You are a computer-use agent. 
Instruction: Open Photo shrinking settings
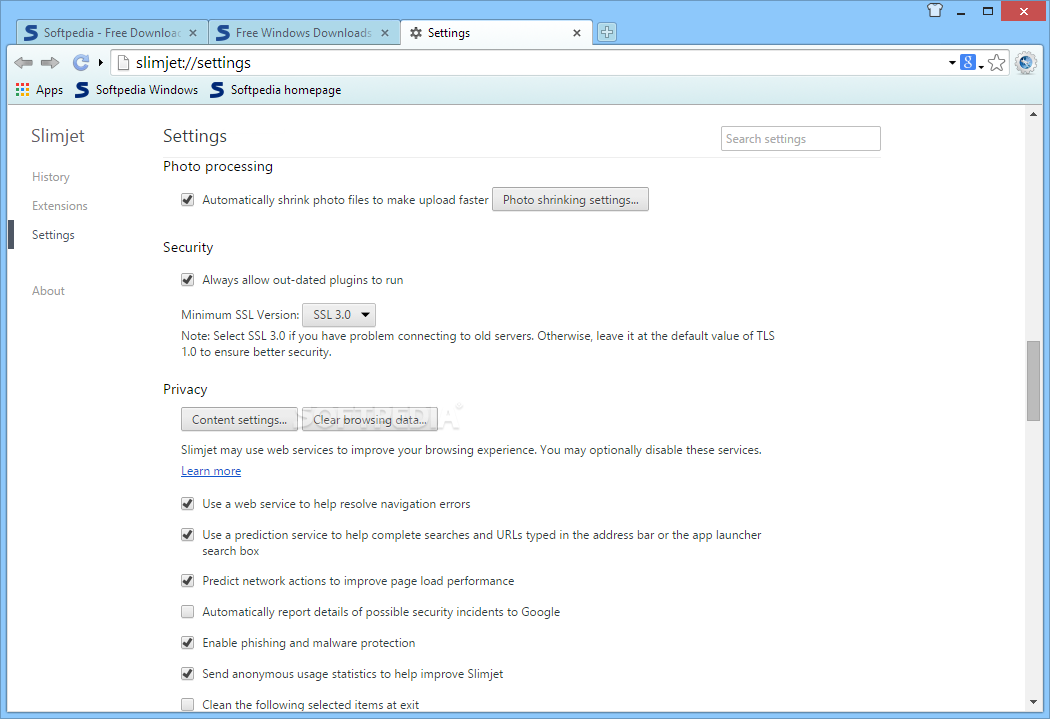(571, 199)
